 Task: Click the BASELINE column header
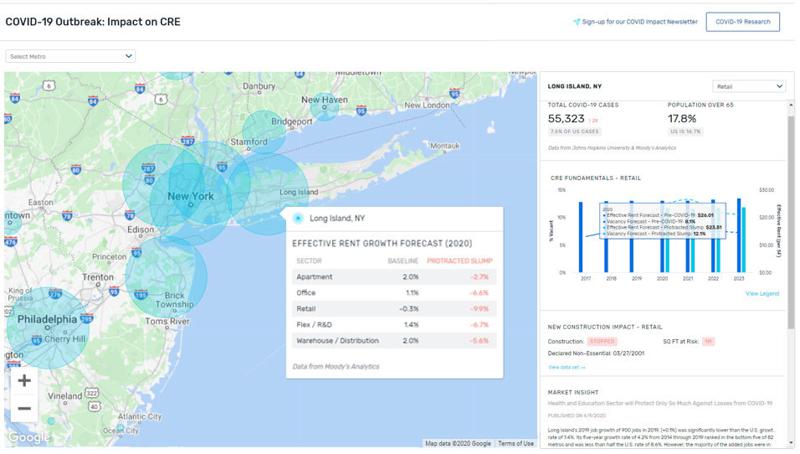403,261
